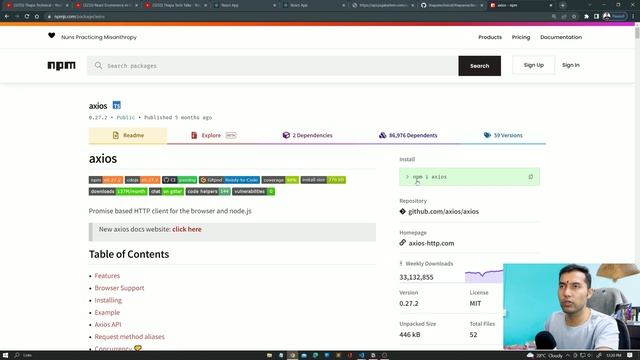Jump to the Installing section link
Viewport: 640px width, 360px height.
click(108, 300)
